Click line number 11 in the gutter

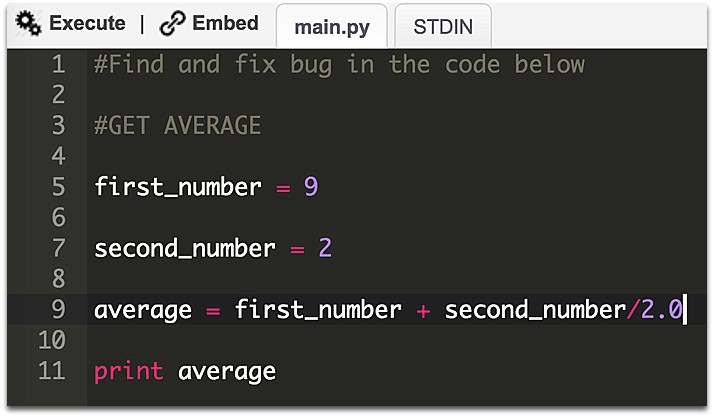click(x=51, y=371)
